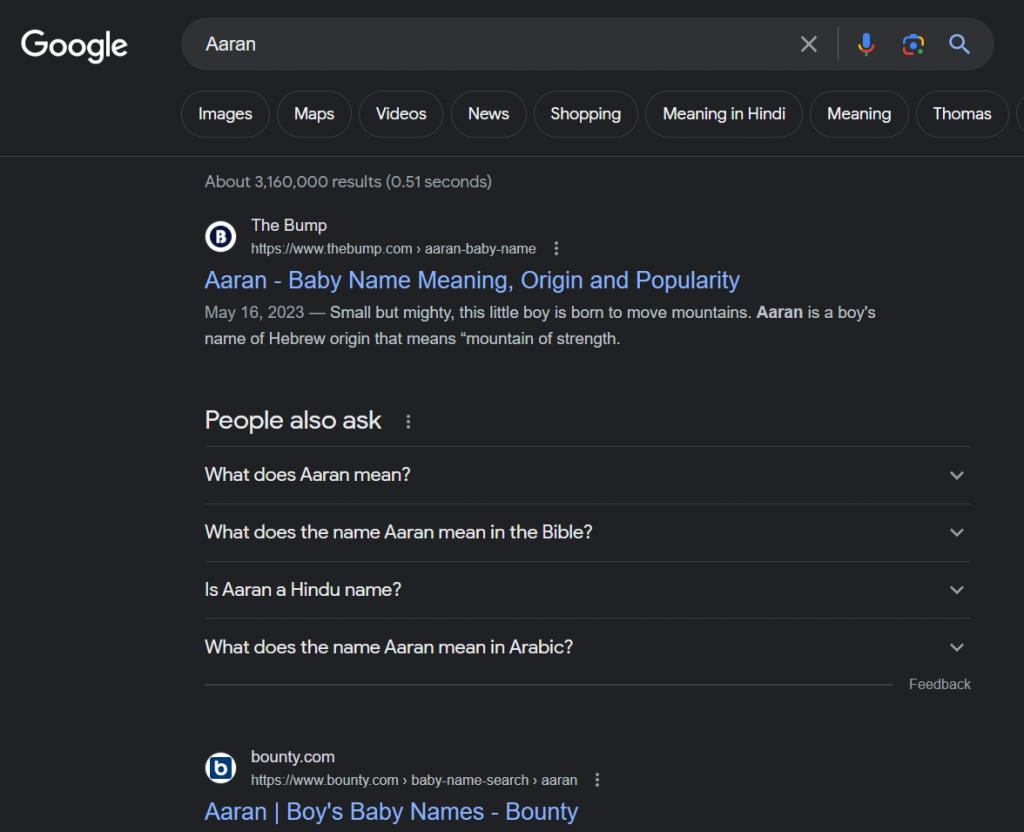Screen dimensions: 1024x832
Task: Switch to the Maps filter
Action: (x=314, y=114)
